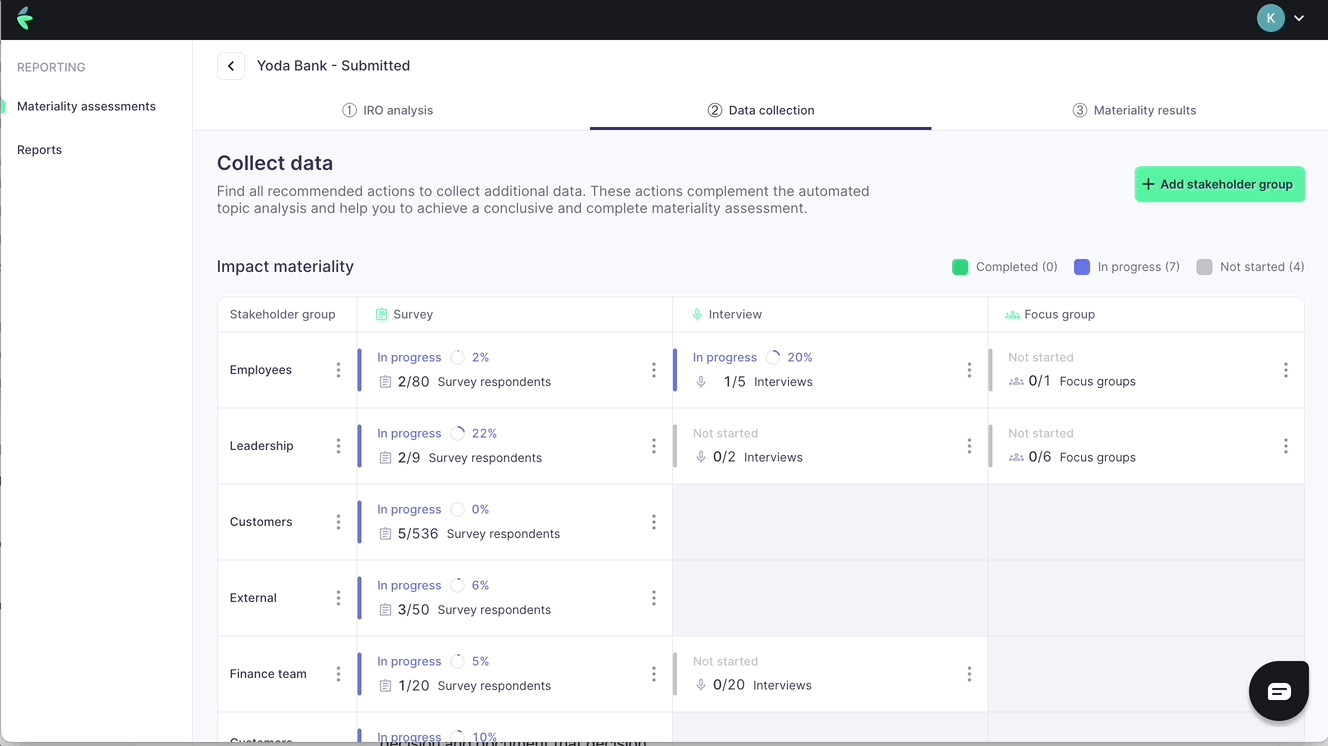Click the 2/9 survey respondents clipboard icon
1328x746 pixels.
(385, 458)
